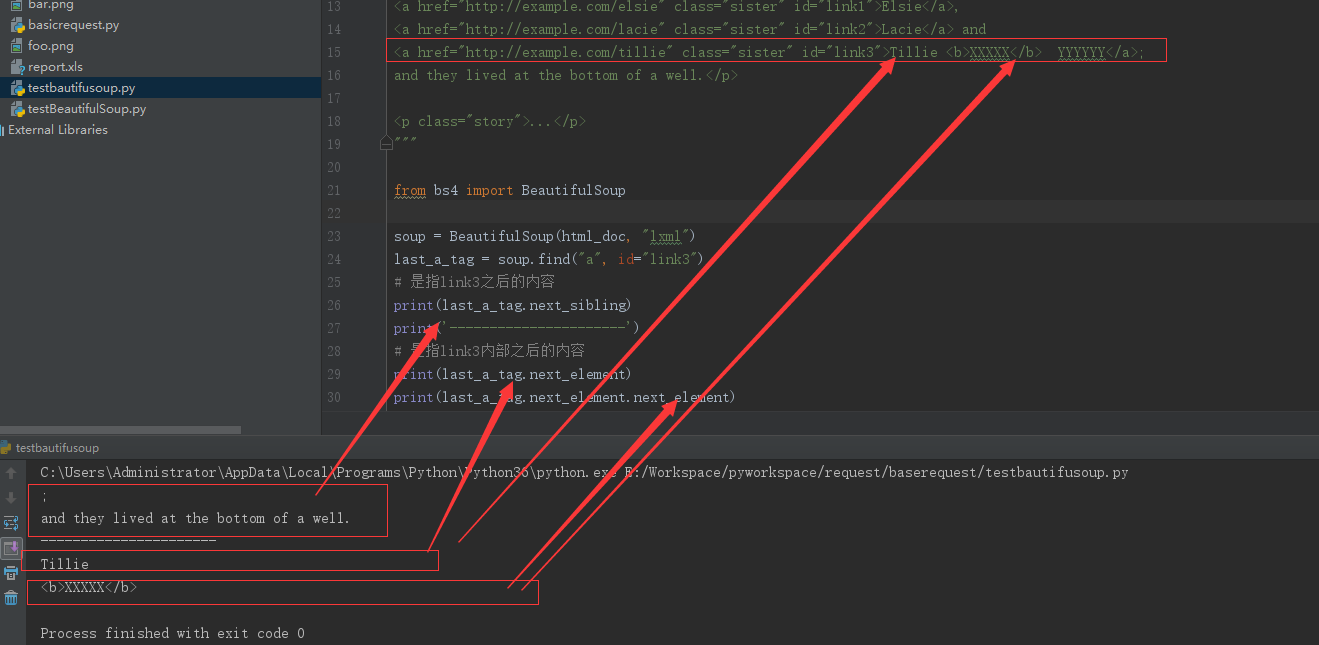Click the word BeautifulSoup in the import line
Screen dimensions: 1319x645
coord(573,190)
